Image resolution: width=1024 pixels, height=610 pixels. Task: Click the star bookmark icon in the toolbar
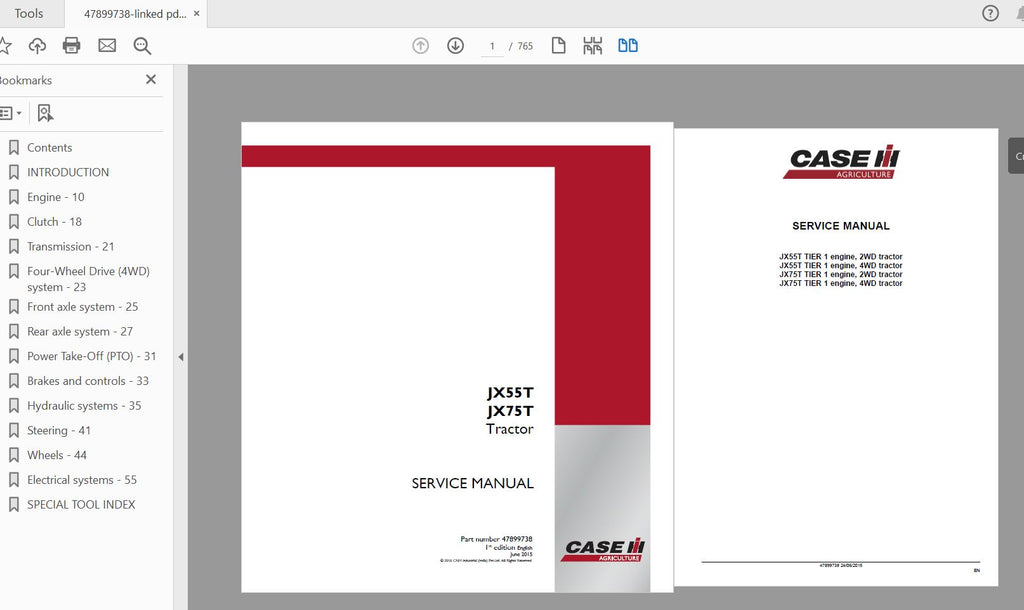tap(5, 46)
